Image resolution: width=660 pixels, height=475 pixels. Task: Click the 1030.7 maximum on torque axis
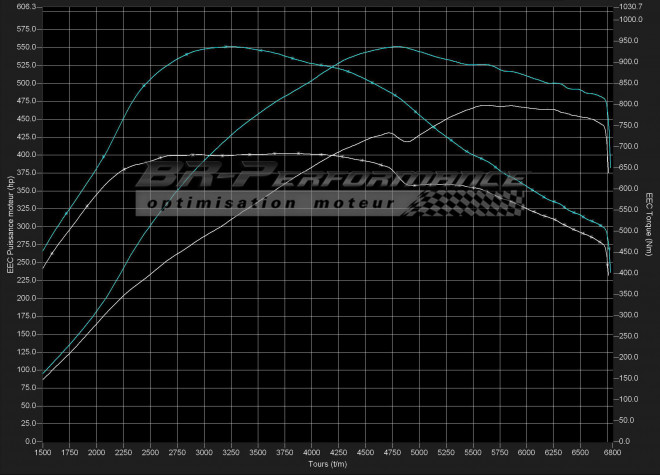[630, 6]
